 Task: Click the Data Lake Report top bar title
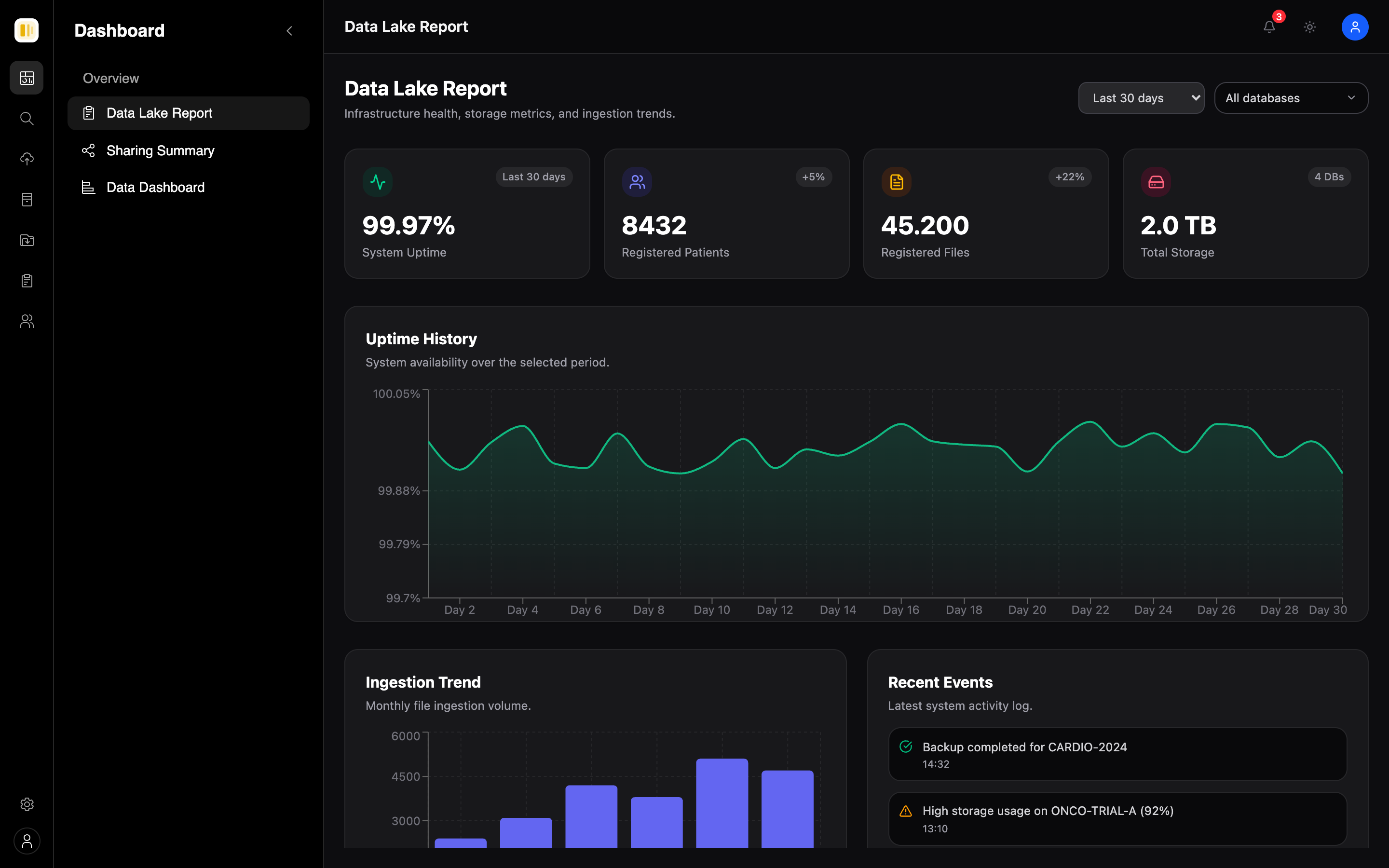point(406,27)
